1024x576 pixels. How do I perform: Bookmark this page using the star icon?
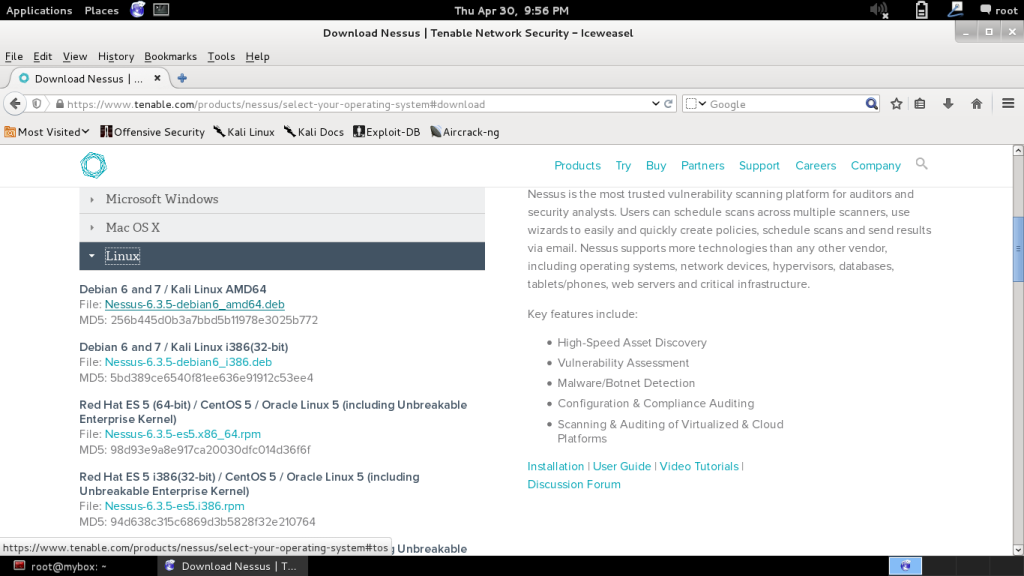tap(897, 103)
